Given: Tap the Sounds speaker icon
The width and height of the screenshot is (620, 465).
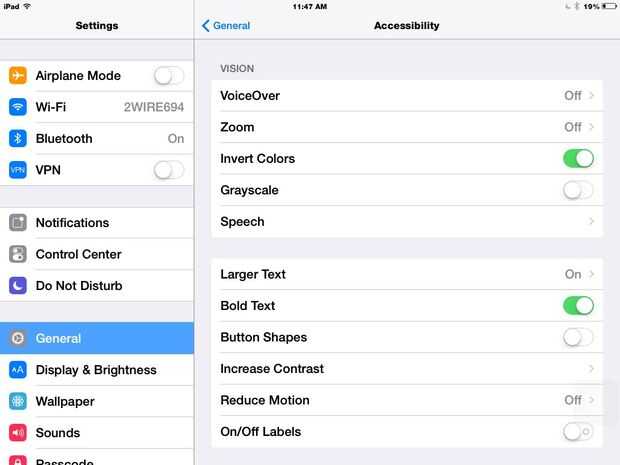Looking at the screenshot, I should pyautogui.click(x=18, y=433).
